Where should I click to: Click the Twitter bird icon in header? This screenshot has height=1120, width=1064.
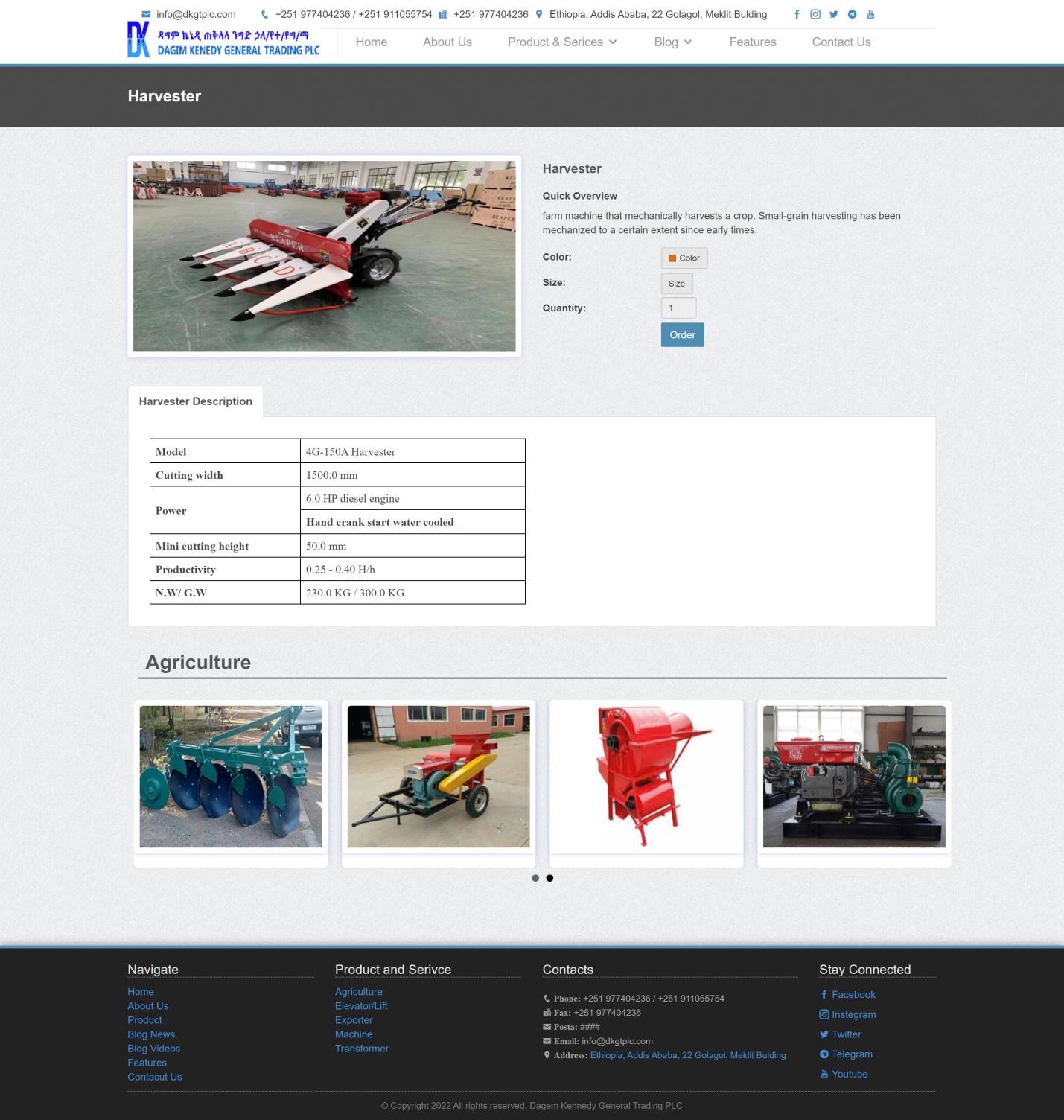coord(833,14)
